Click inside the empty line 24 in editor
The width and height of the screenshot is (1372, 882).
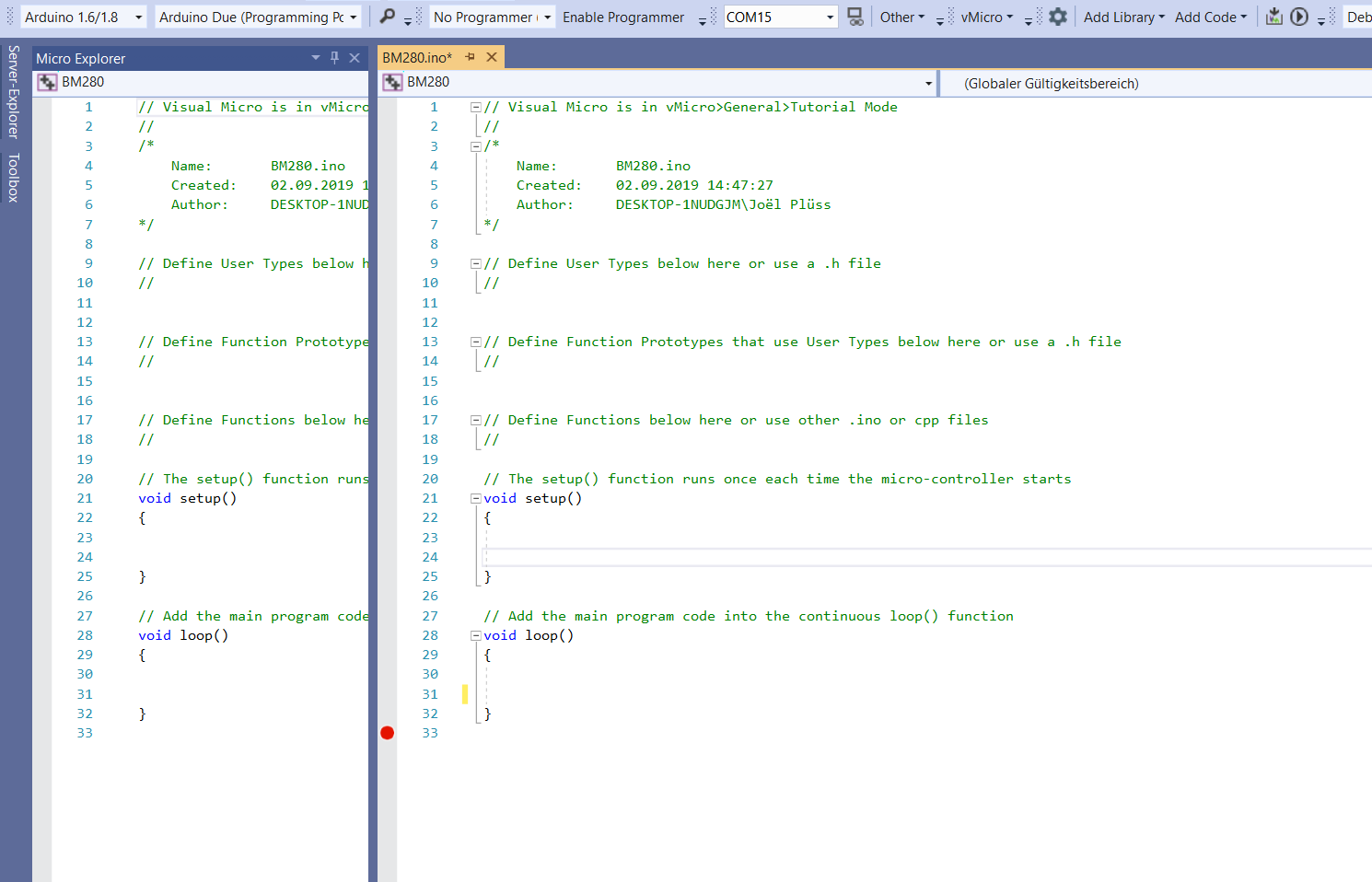click(927, 557)
